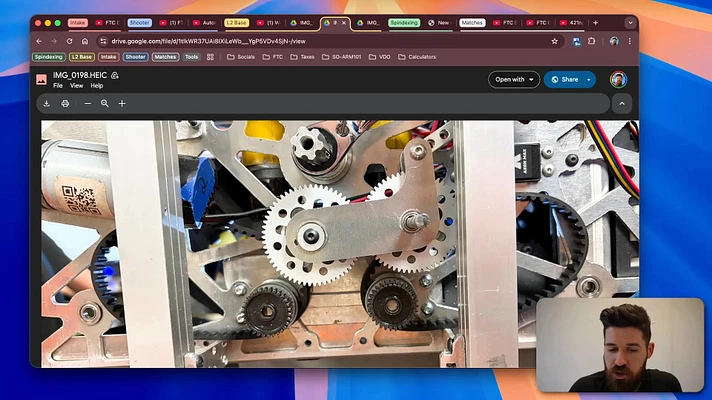Open the View menu

pyautogui.click(x=76, y=85)
